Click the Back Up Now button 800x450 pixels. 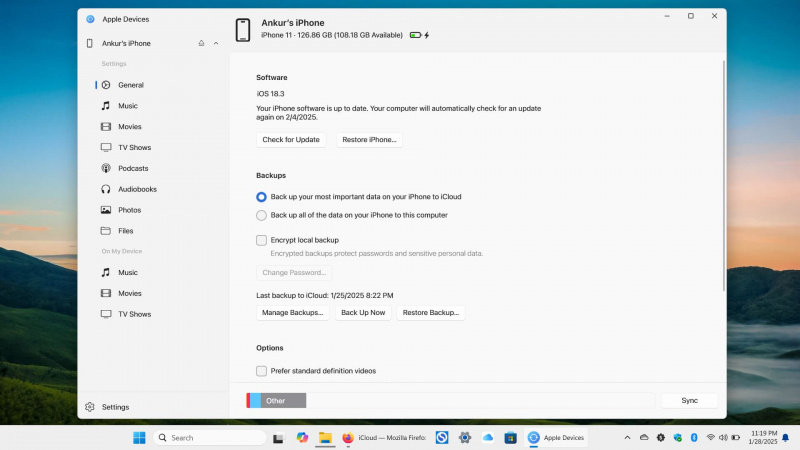tap(363, 313)
